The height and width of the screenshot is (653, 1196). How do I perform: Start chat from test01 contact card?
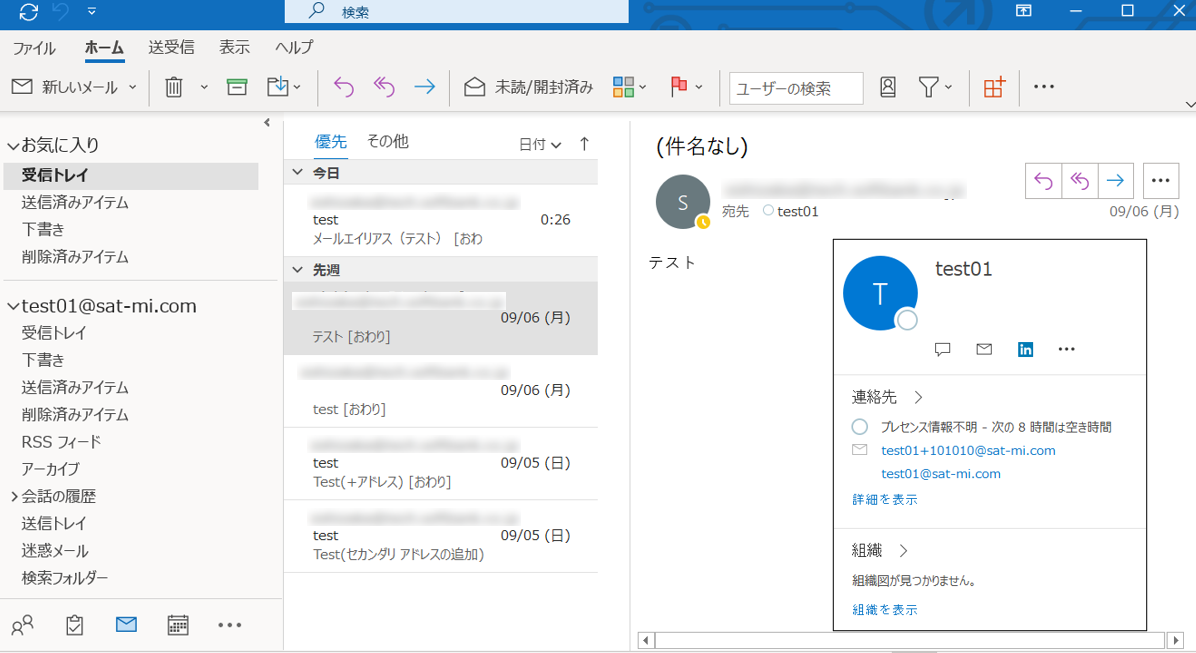click(943, 349)
